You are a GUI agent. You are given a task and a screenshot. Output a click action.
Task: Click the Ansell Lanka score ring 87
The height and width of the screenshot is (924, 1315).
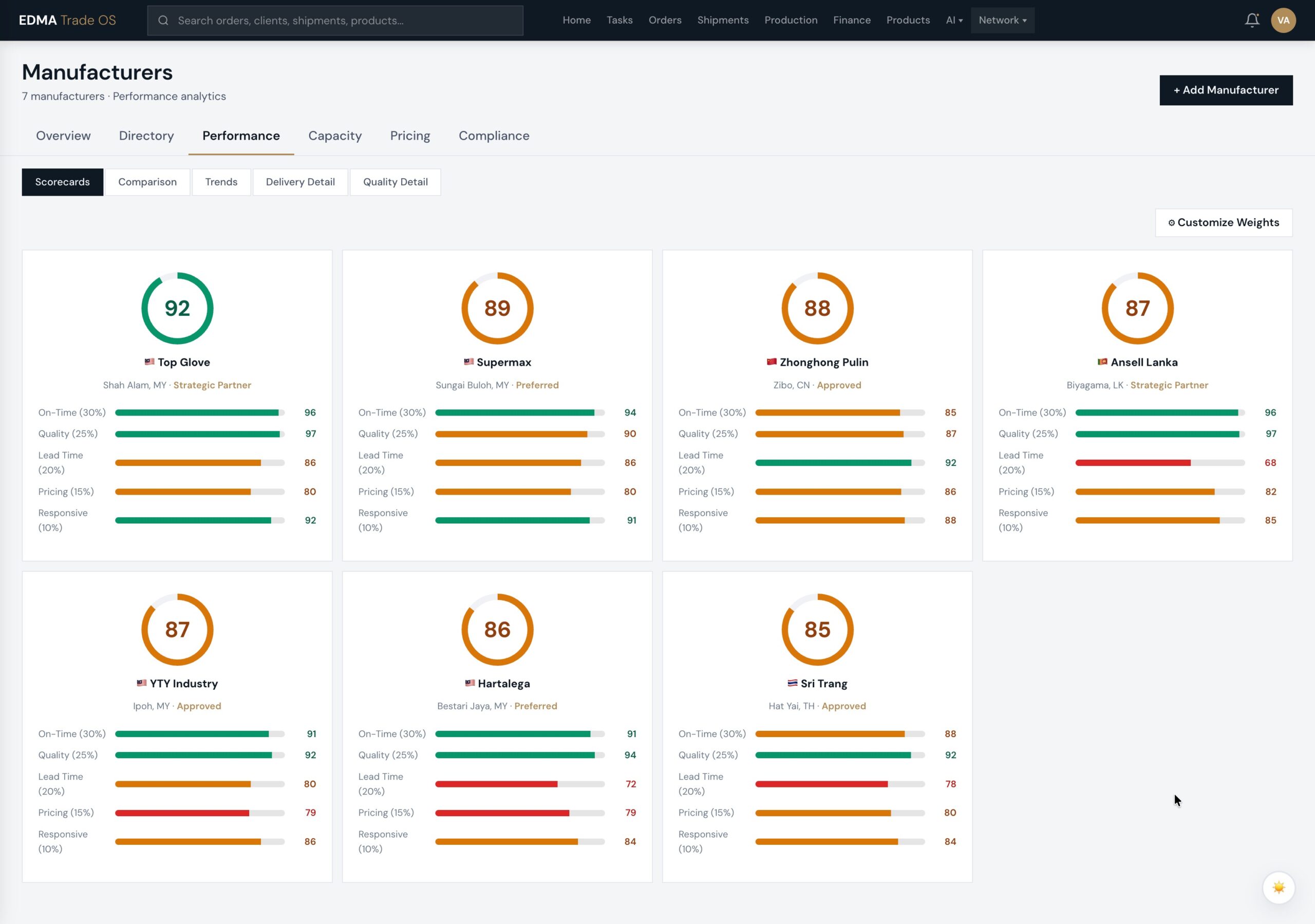pos(1137,308)
